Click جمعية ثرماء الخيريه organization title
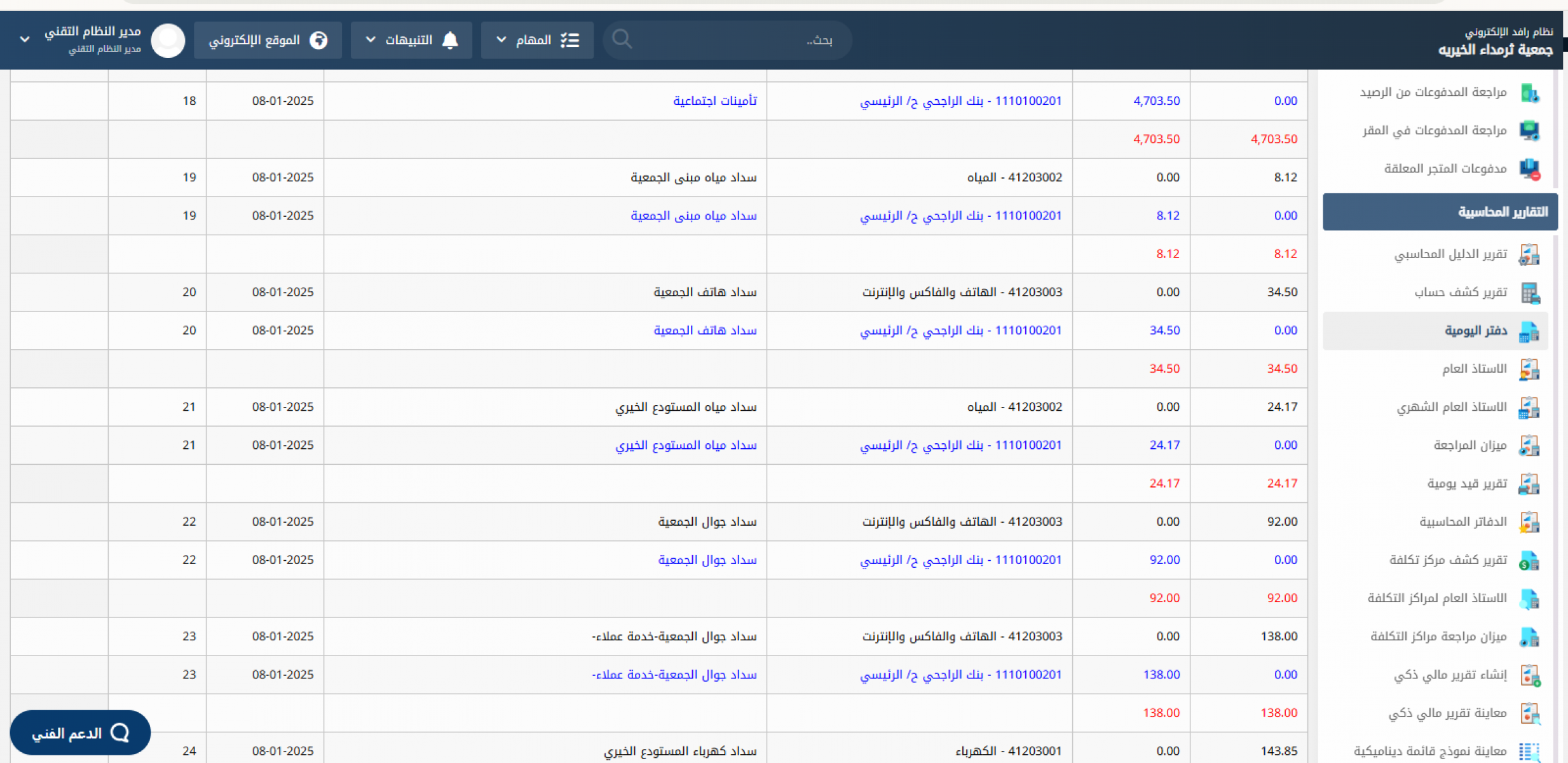 1495,50
